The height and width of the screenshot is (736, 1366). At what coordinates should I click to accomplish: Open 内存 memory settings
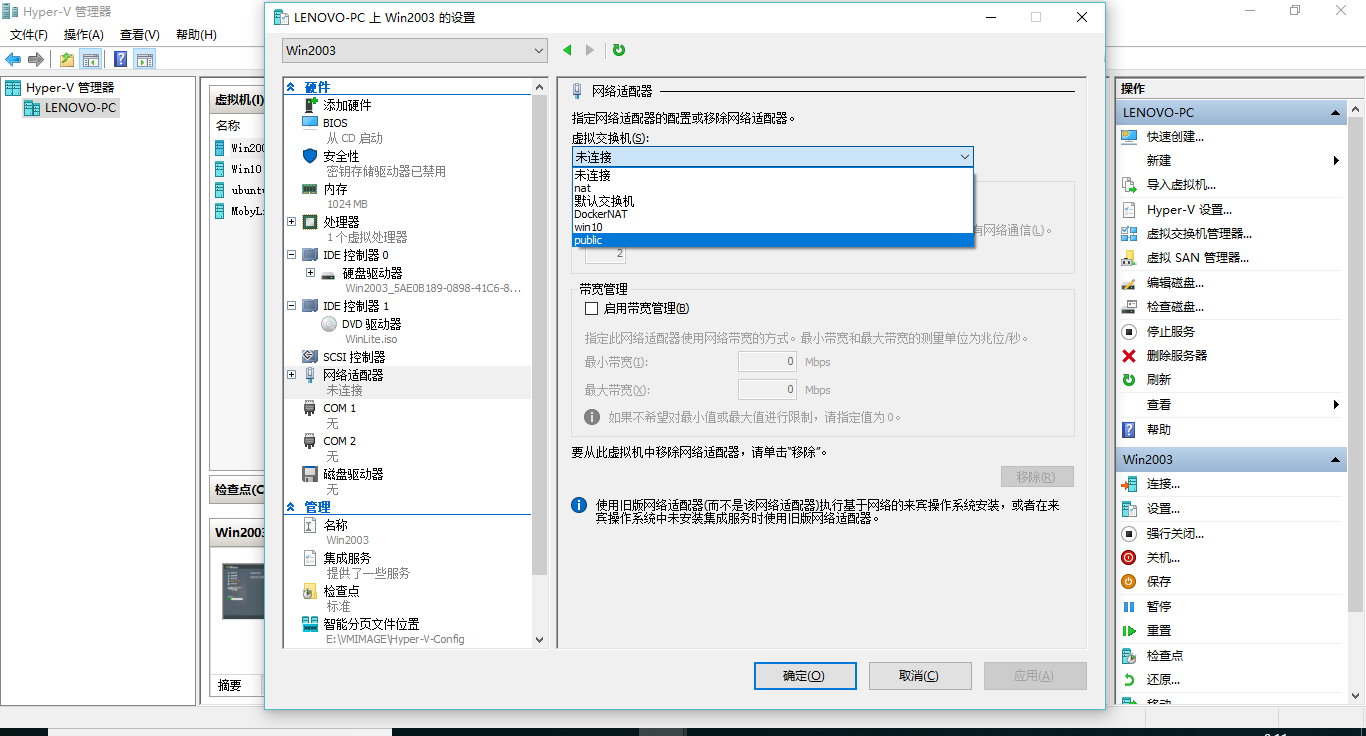pos(335,189)
